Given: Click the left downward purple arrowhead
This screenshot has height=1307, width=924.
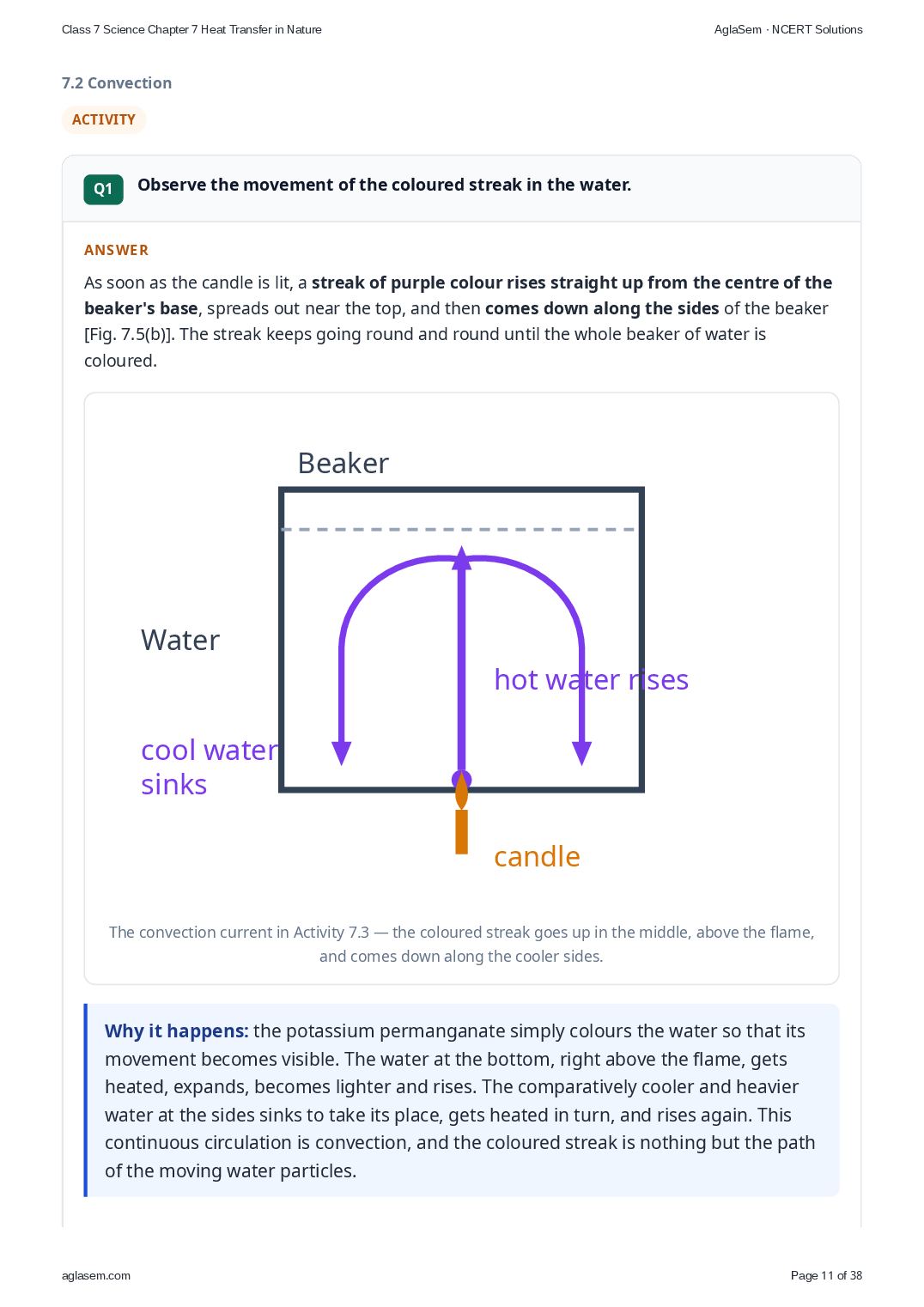Looking at the screenshot, I should pos(342,753).
